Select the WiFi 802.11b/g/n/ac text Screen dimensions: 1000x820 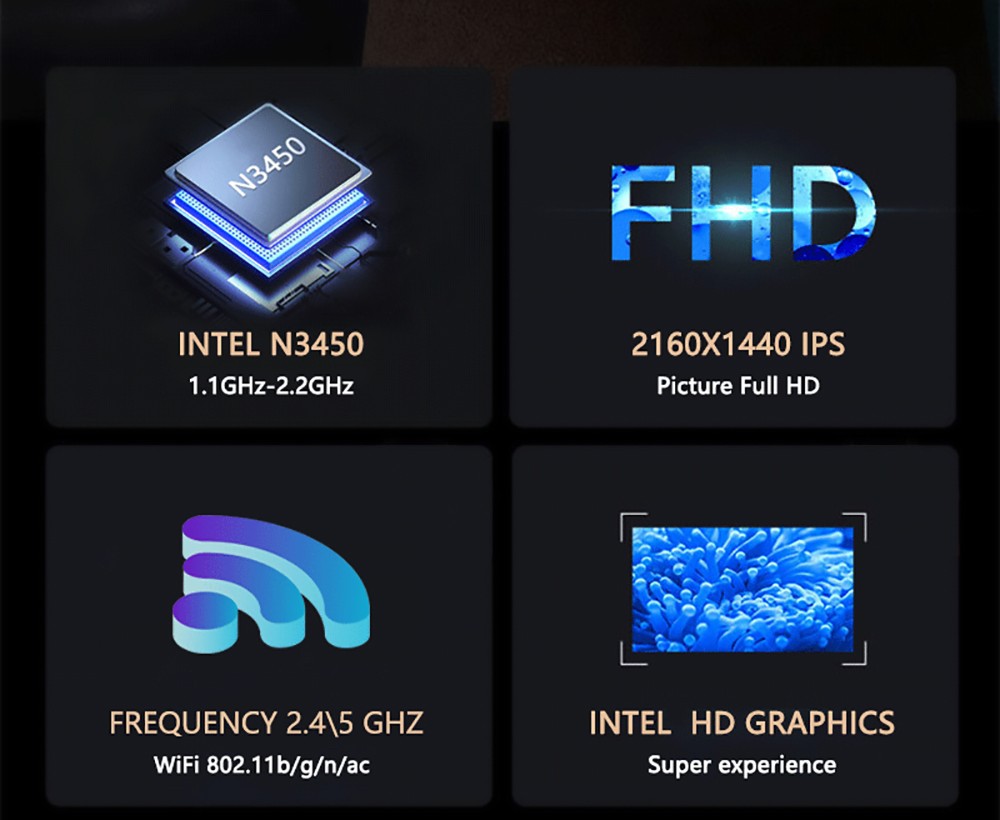261,765
